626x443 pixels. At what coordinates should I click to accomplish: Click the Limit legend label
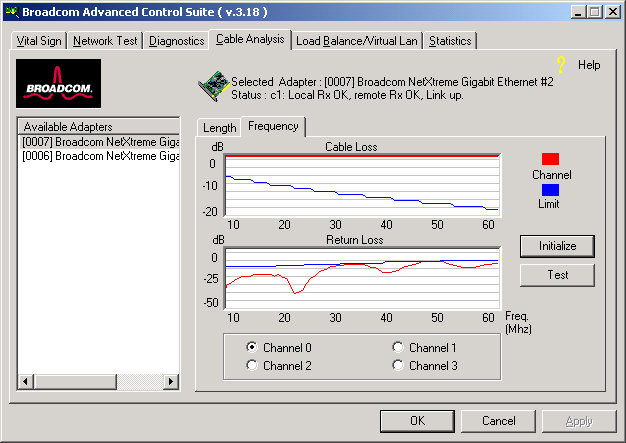click(x=549, y=204)
